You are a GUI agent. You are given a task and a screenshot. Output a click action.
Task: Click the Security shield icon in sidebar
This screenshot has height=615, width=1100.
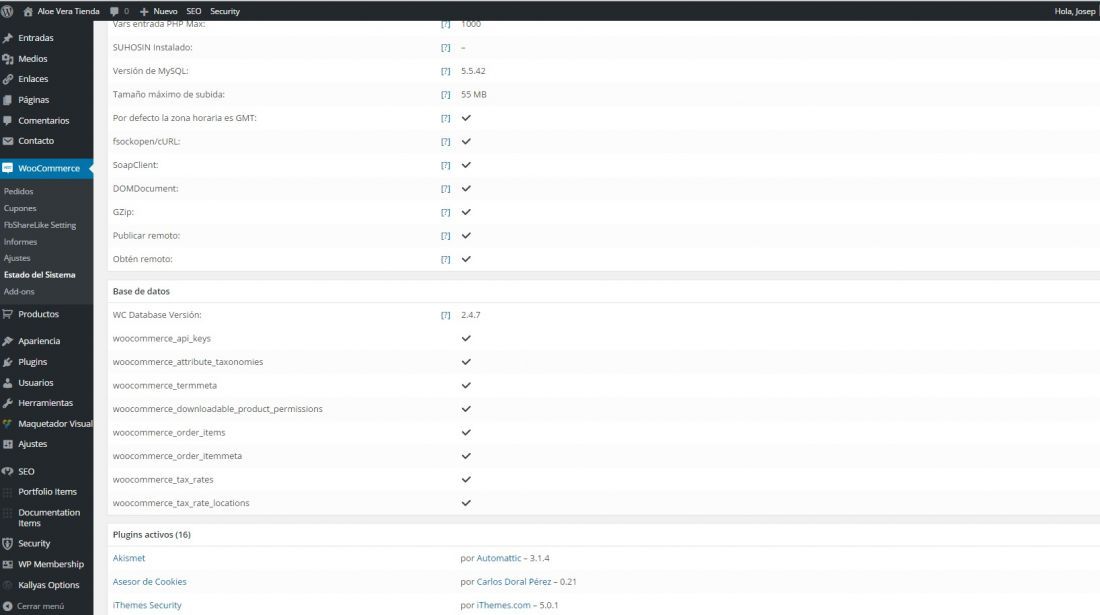(8, 543)
